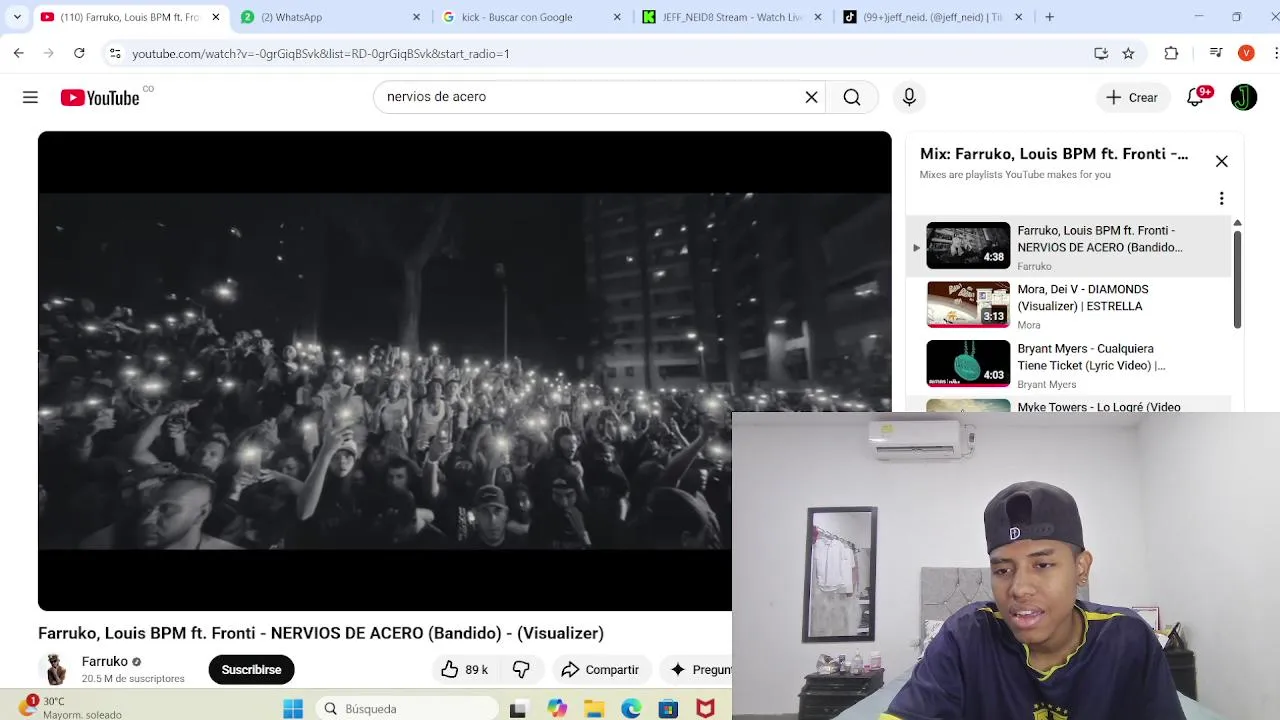
Task: Select Mora, Dei V - DIAMONDS title
Action: click(x=1083, y=298)
